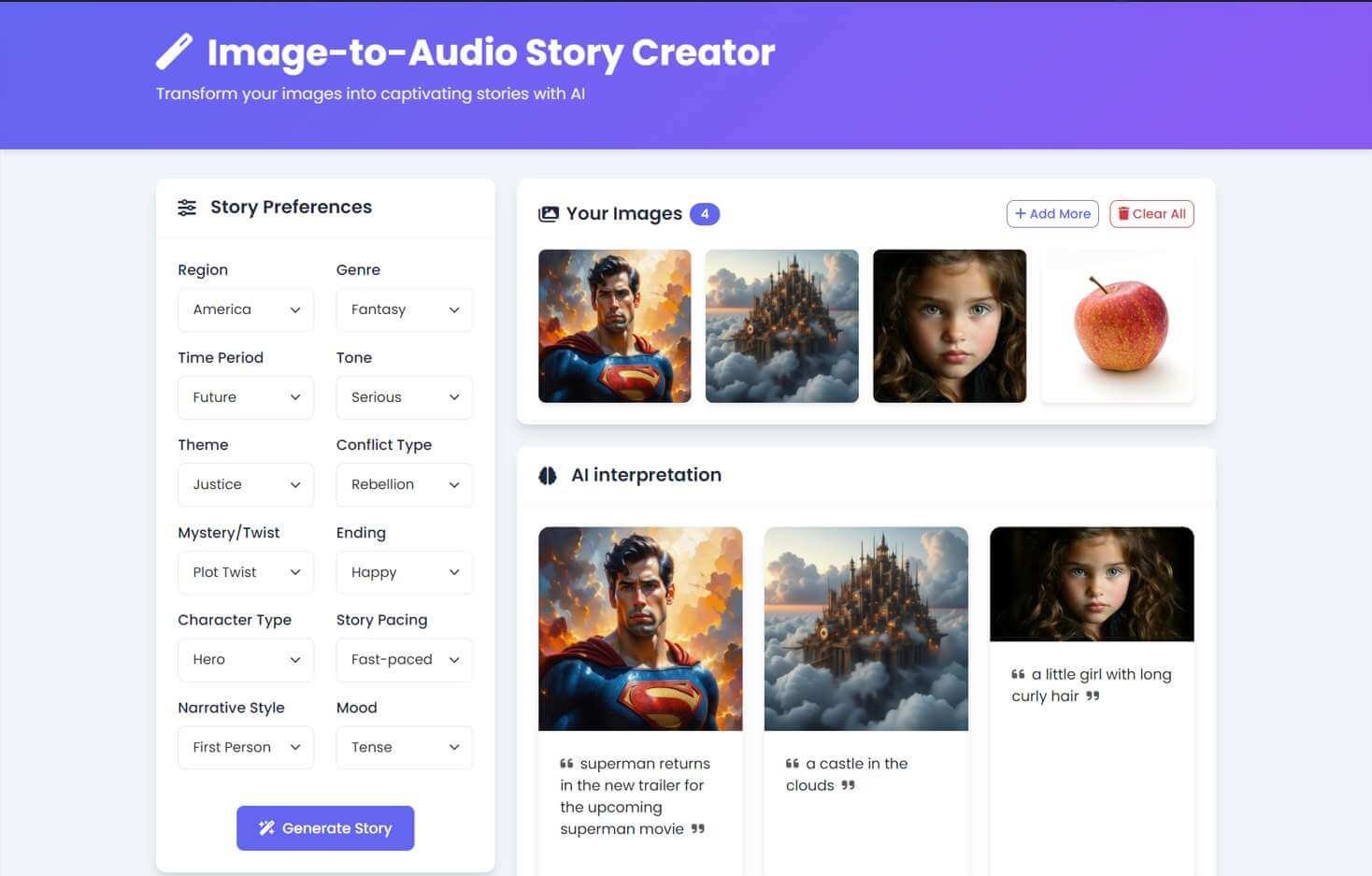Click the Add More button
The width and height of the screenshot is (1372, 876).
click(1052, 214)
